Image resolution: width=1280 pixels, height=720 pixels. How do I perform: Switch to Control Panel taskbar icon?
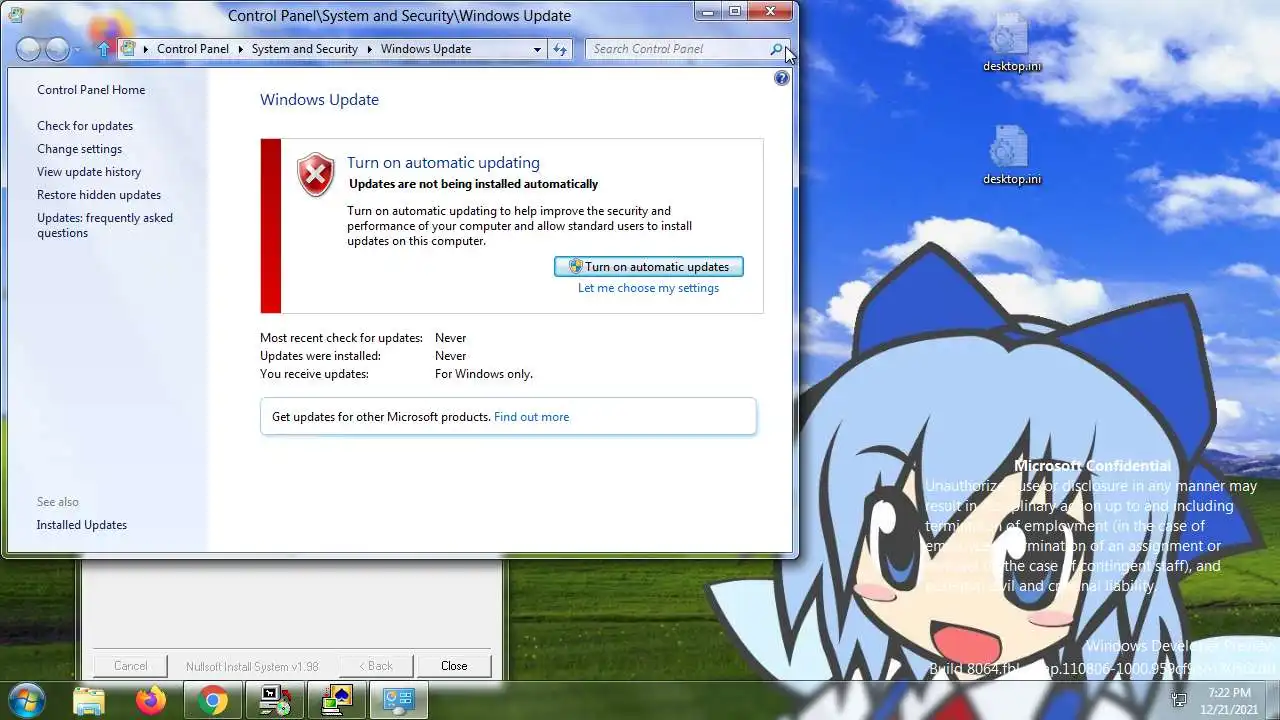pyautogui.click(x=398, y=700)
